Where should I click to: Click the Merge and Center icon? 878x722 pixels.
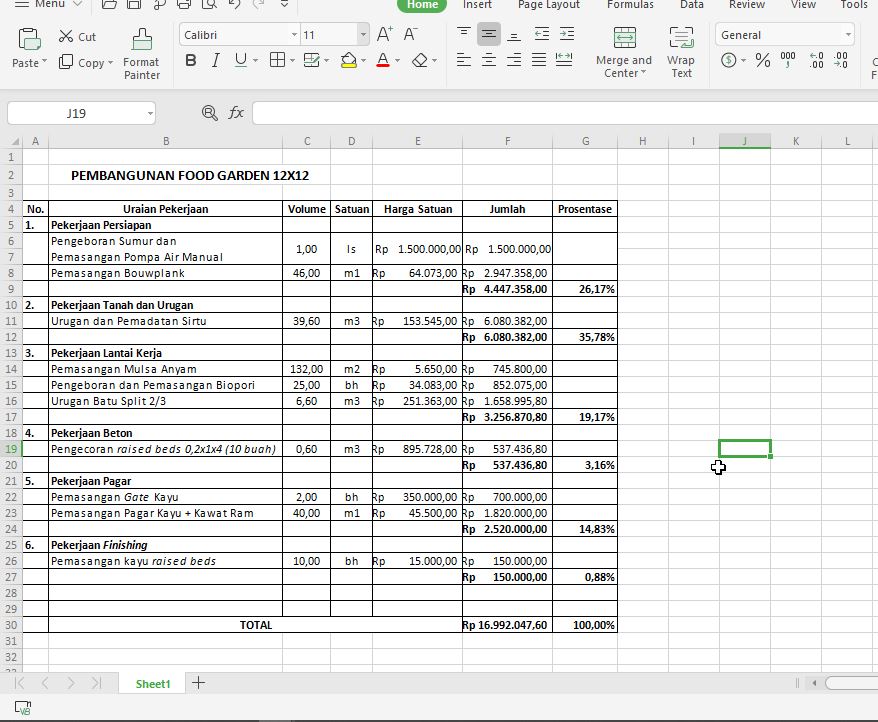624,38
